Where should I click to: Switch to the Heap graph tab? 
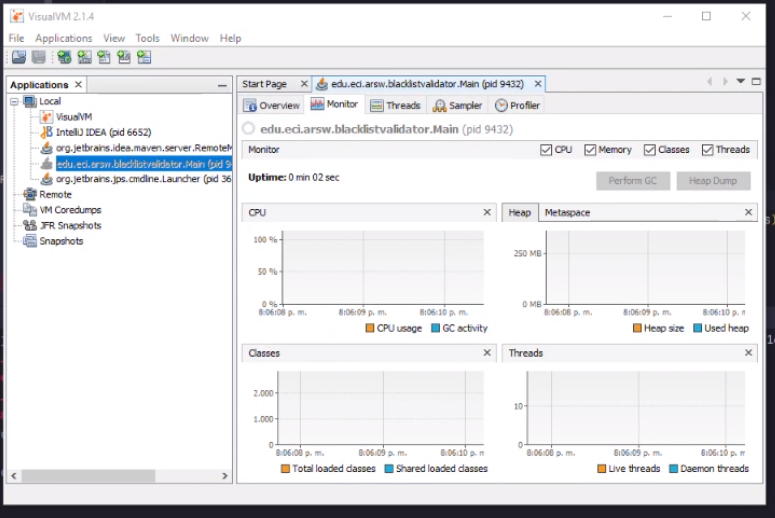tap(520, 213)
